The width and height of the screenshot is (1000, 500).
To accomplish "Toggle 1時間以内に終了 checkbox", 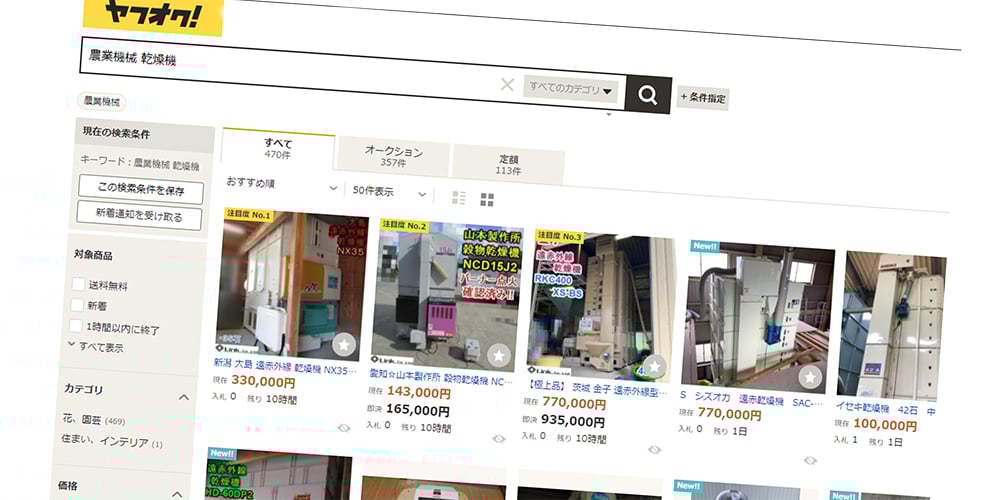I will (77, 327).
